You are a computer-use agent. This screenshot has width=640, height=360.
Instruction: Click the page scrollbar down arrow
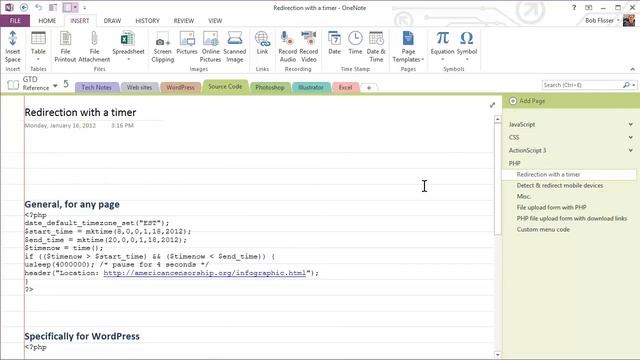[497, 355]
